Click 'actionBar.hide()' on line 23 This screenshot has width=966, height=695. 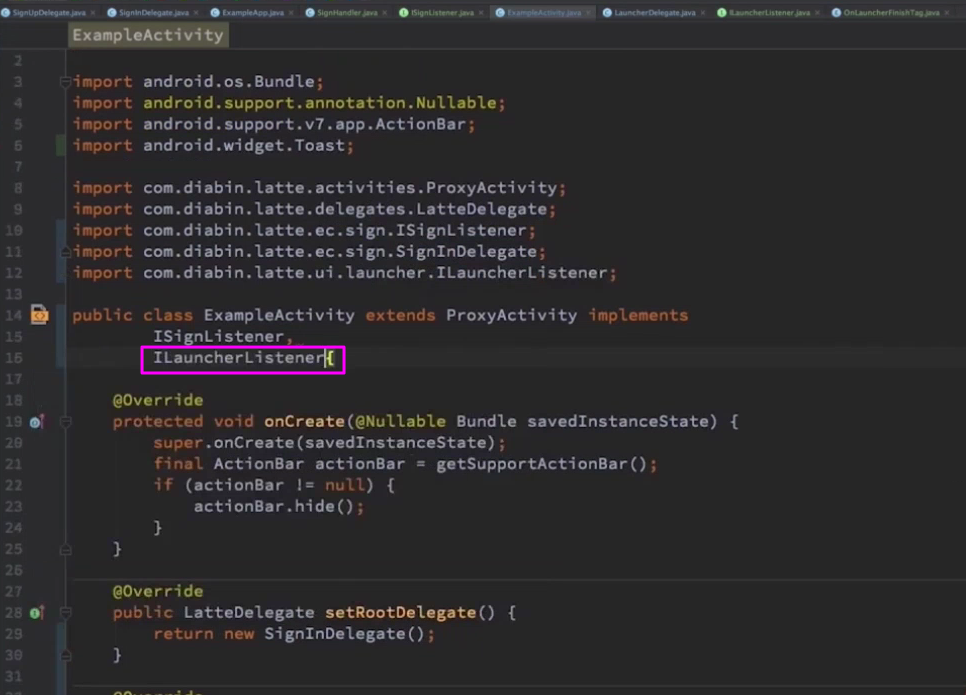pos(274,506)
